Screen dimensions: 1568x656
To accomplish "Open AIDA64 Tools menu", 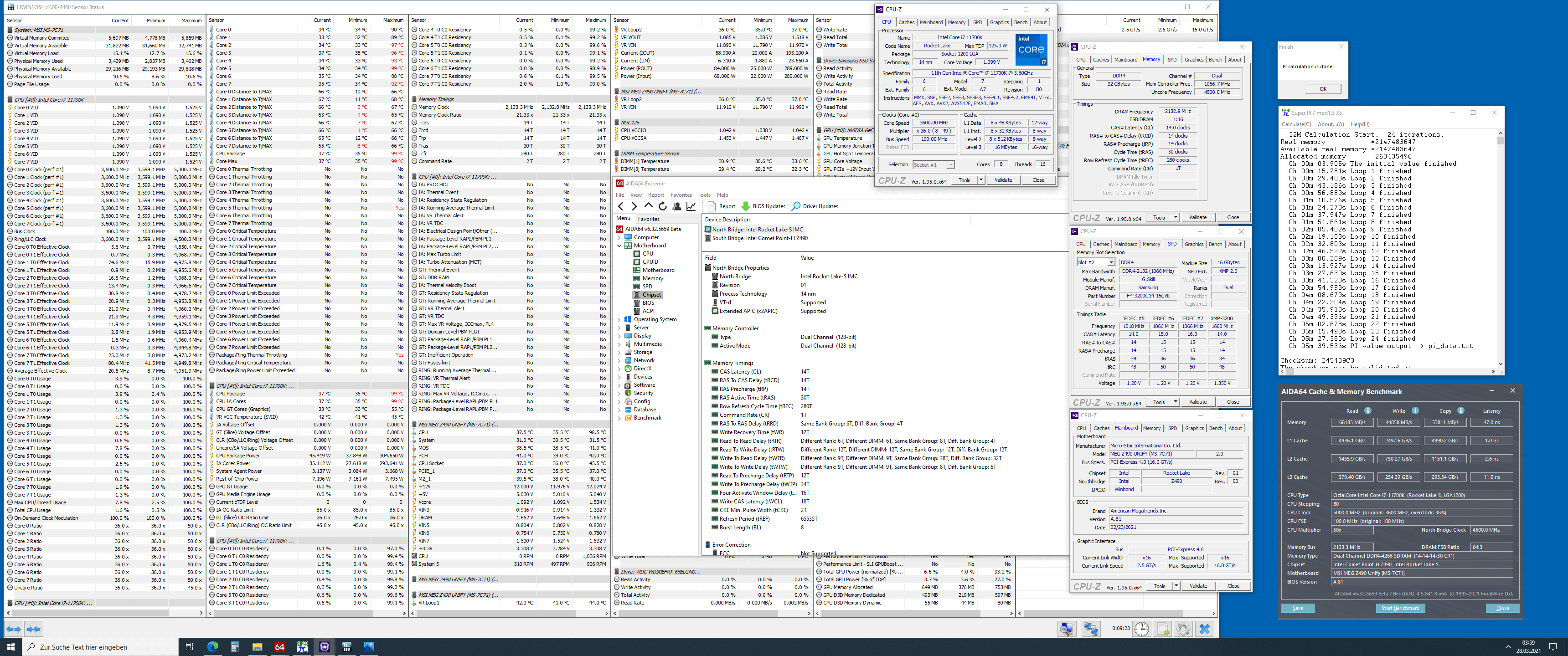I will tap(704, 195).
